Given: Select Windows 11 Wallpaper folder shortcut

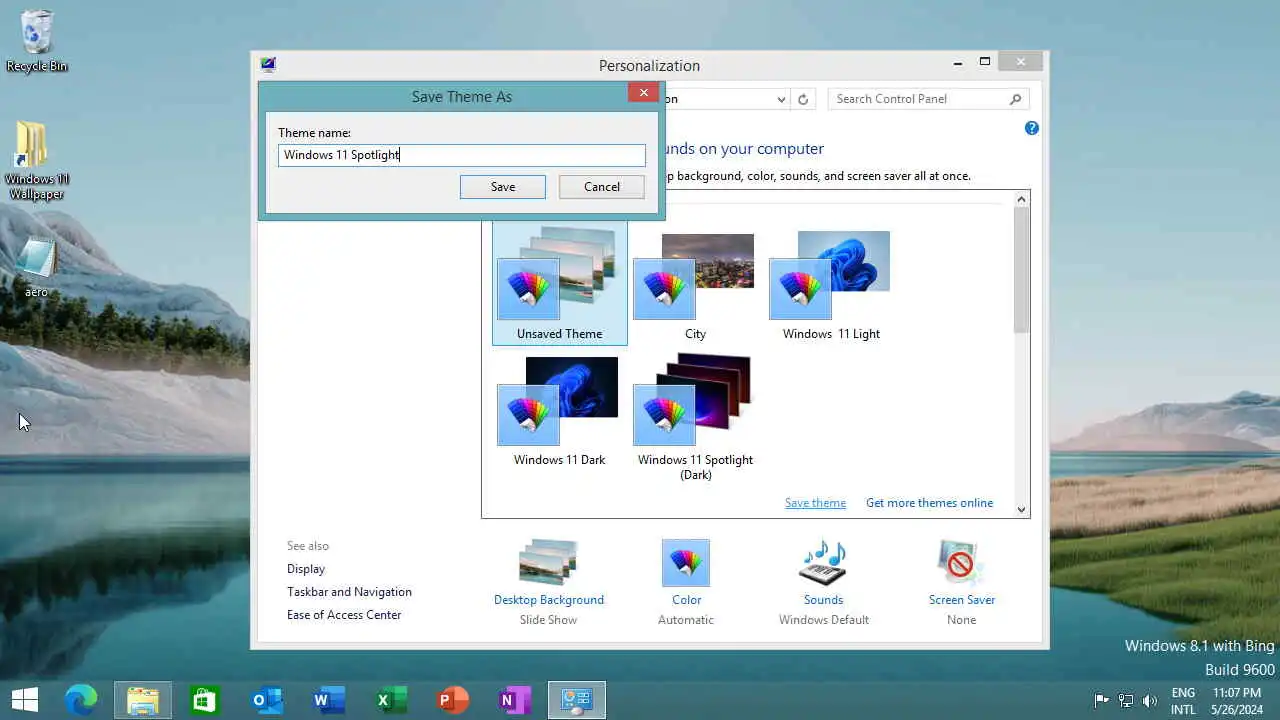Looking at the screenshot, I should point(37,161).
